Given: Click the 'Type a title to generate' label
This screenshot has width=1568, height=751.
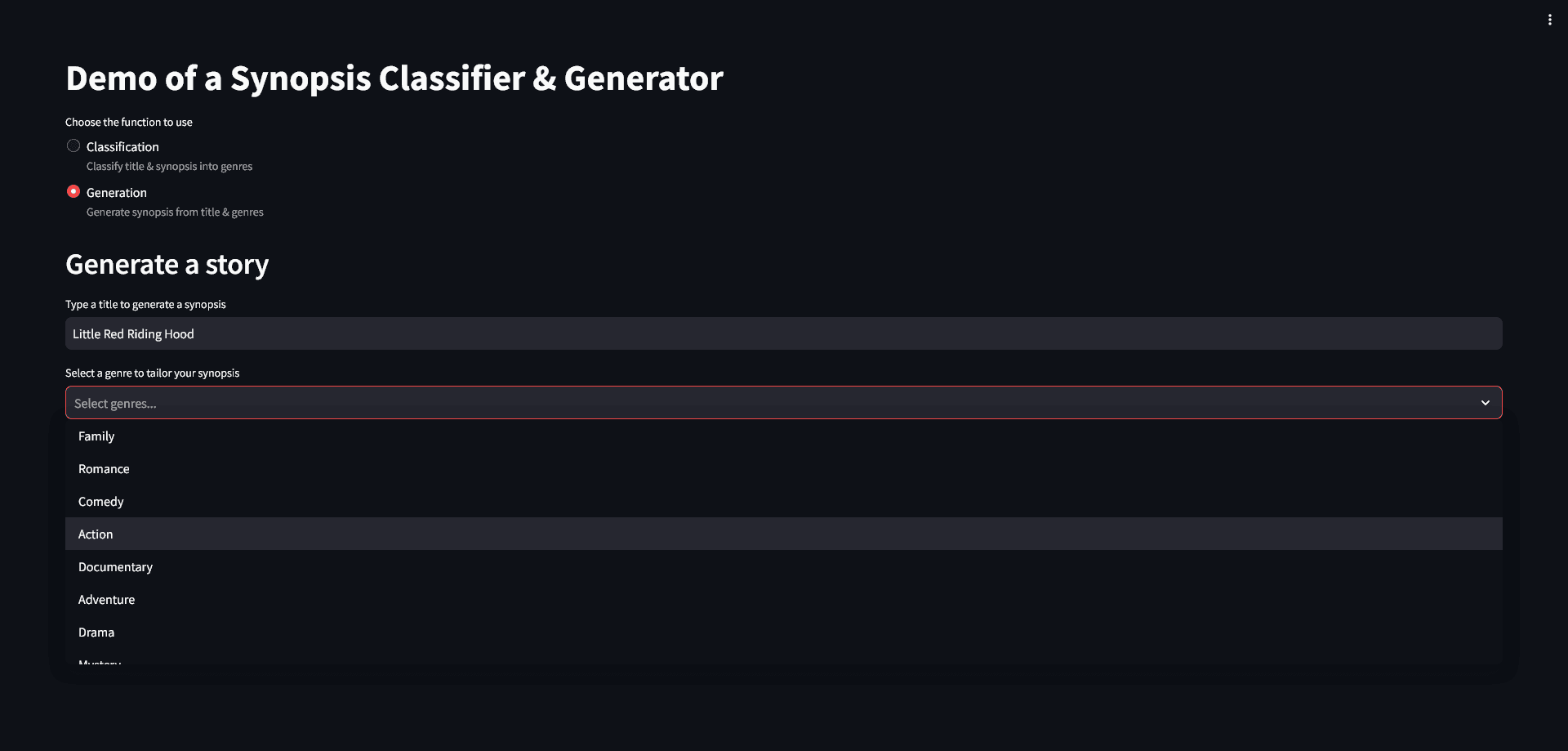Looking at the screenshot, I should 145,305.
